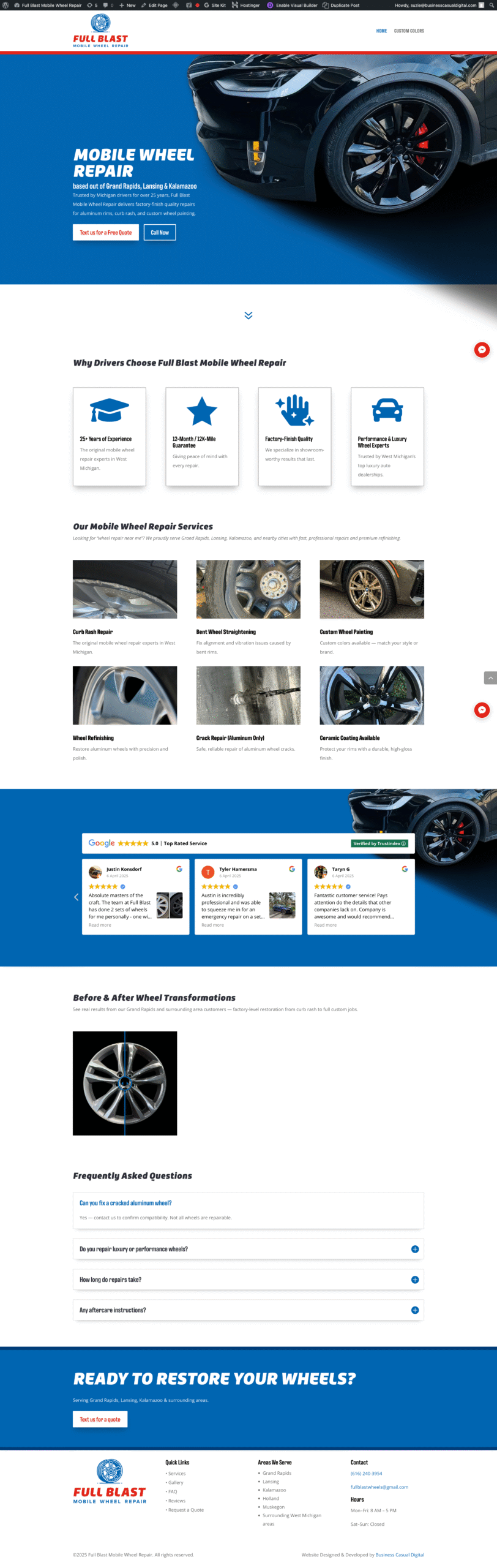This screenshot has height=1568, width=497.
Task: Expand How long do repairs take FAQ
Action: tap(248, 1280)
